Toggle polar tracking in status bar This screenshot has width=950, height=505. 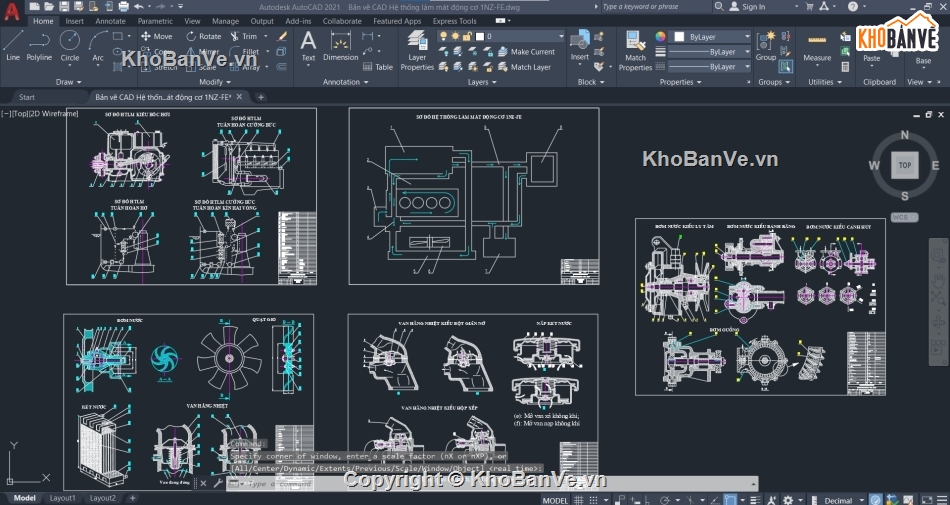(665, 500)
